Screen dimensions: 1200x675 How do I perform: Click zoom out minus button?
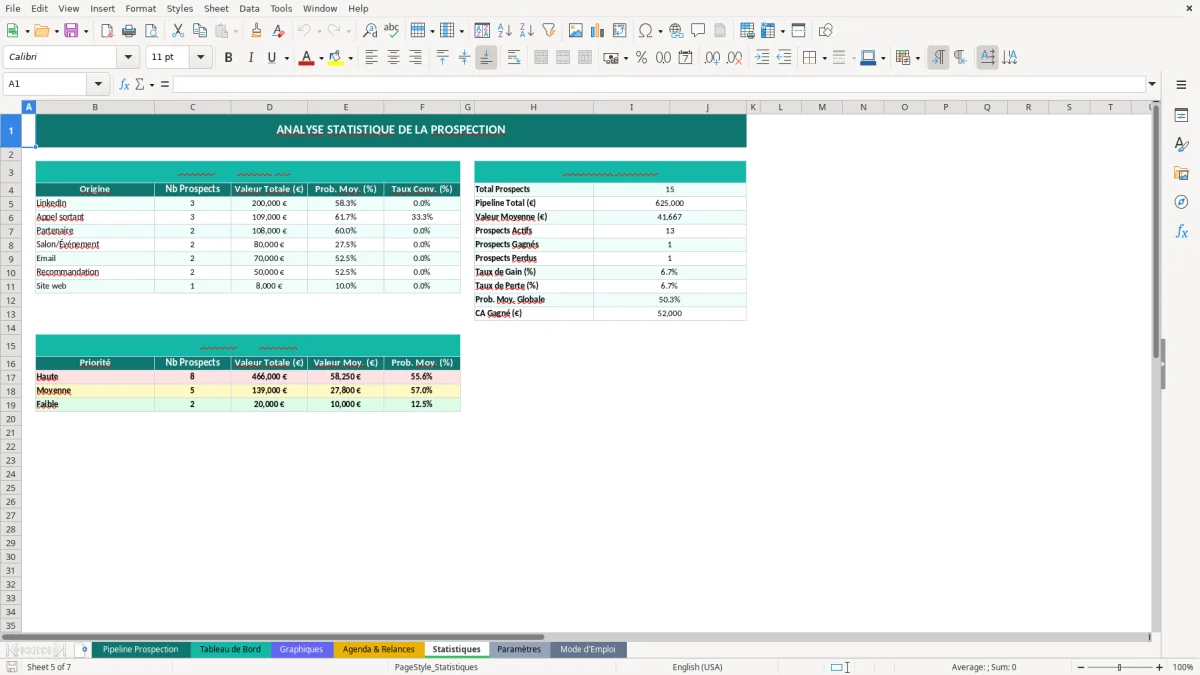tap(1081, 667)
